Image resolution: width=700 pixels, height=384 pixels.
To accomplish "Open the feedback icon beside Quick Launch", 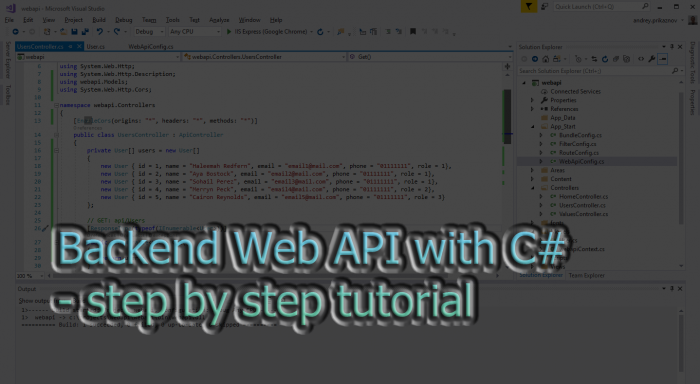I will tap(545, 6).
